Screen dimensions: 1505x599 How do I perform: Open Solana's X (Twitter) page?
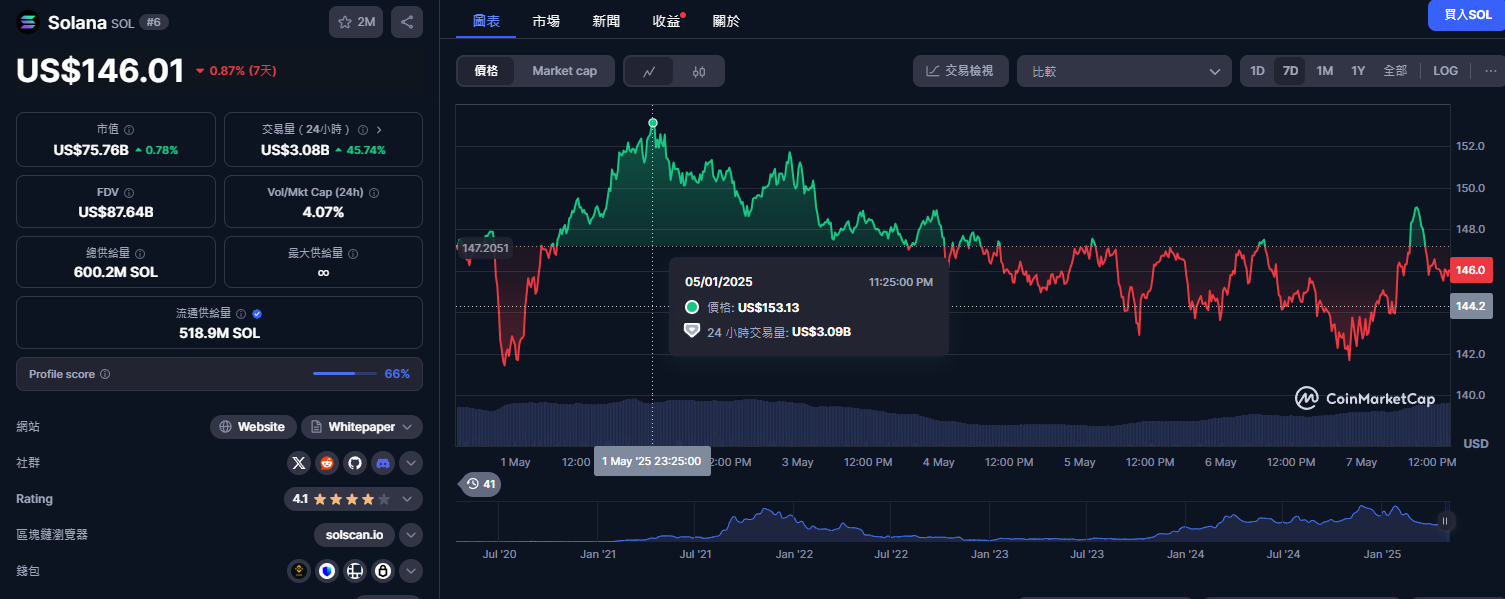tap(299, 463)
